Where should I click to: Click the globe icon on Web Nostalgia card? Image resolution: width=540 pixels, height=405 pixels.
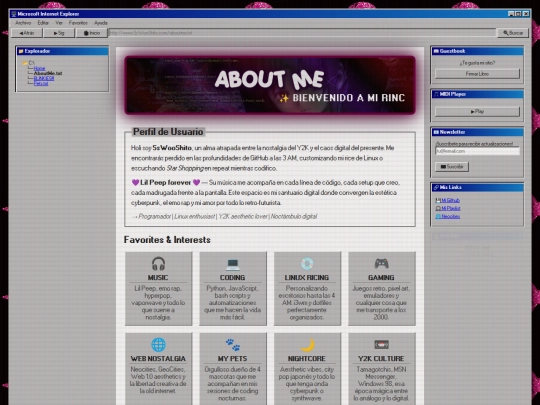[x=158, y=345]
